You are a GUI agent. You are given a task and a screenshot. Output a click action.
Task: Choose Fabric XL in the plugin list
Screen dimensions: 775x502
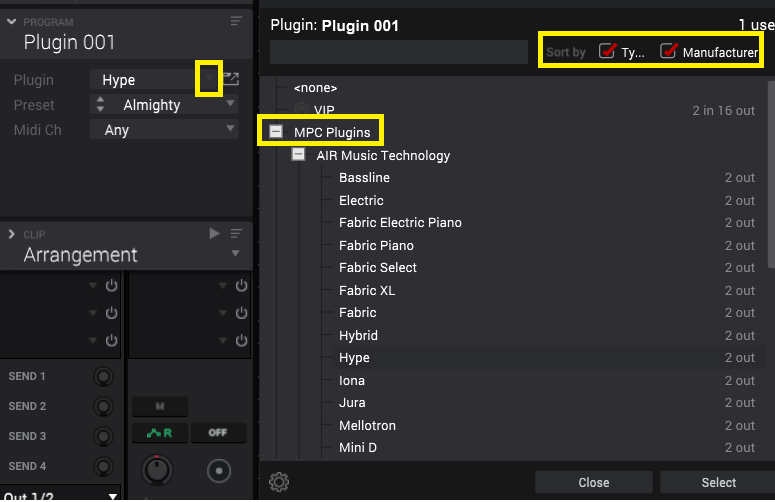pyautogui.click(x=367, y=291)
